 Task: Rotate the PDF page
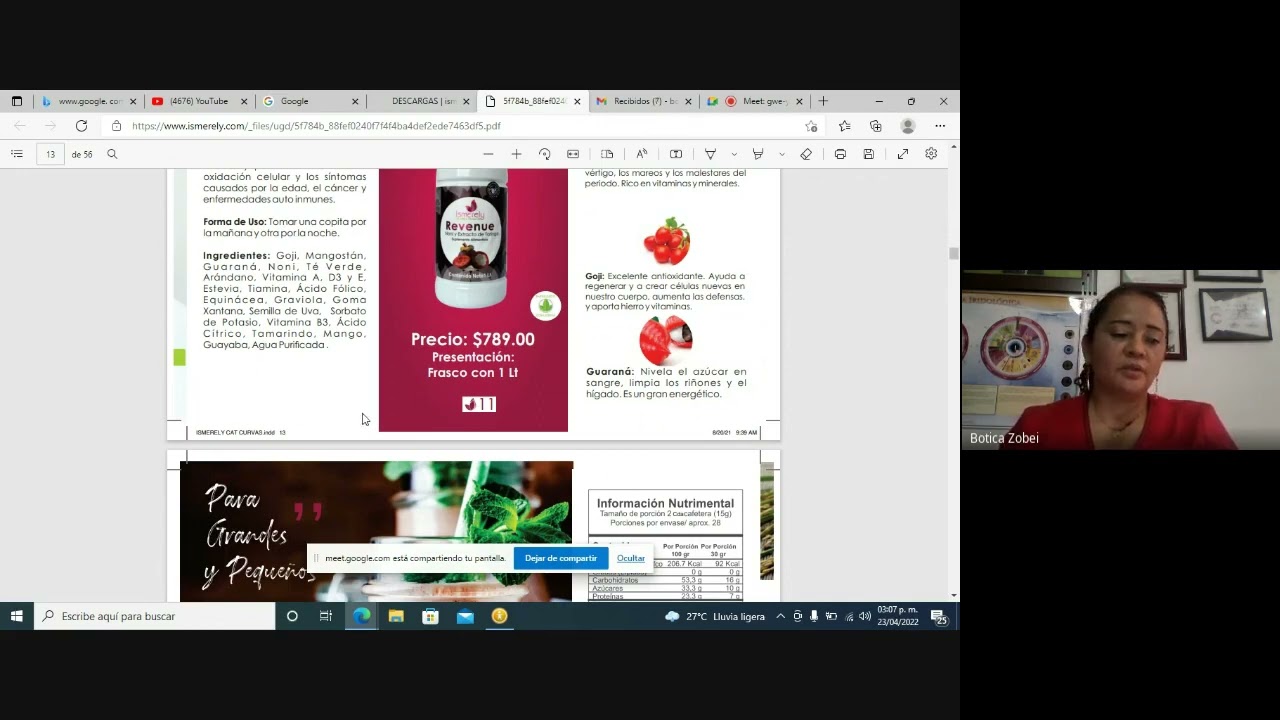click(x=544, y=154)
